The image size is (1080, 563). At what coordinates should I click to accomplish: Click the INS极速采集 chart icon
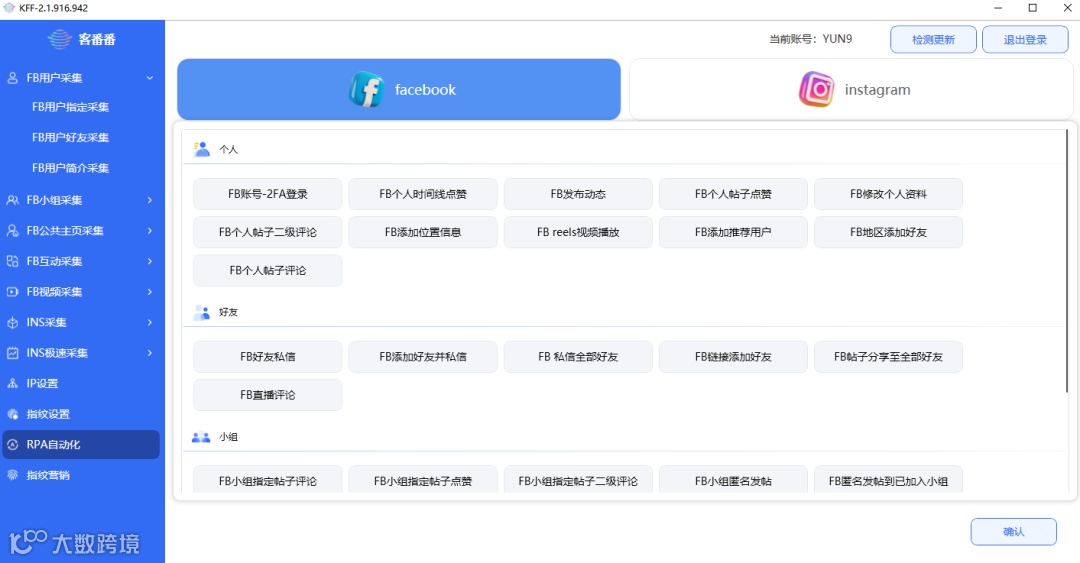[x=12, y=353]
